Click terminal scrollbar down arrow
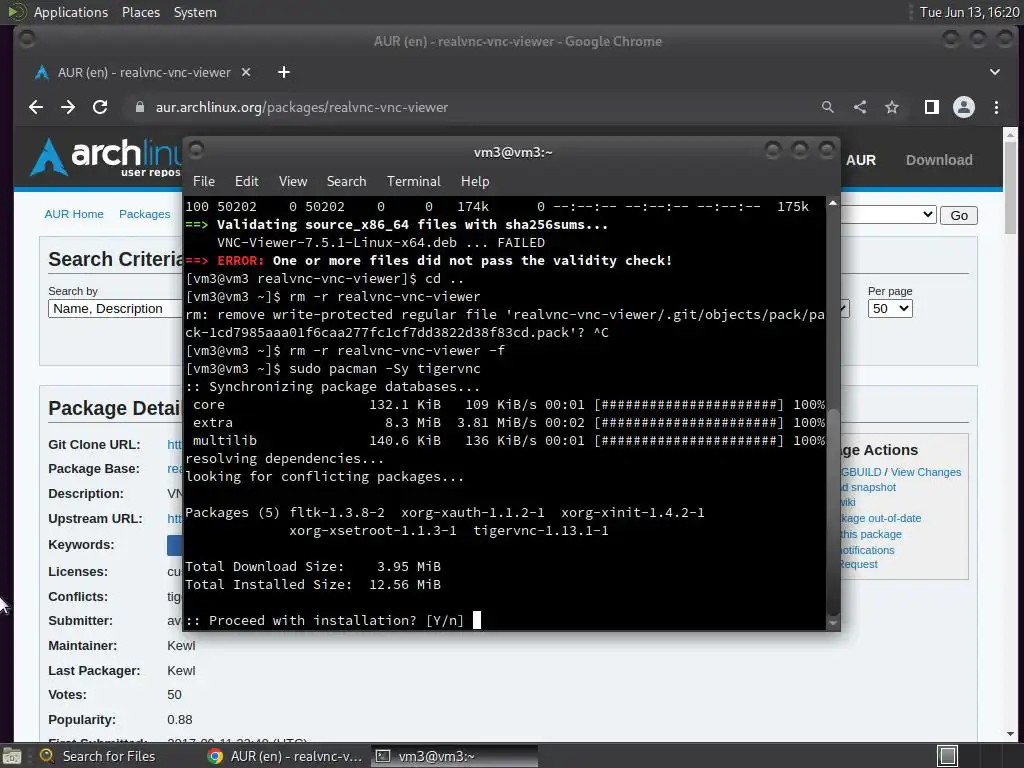 tap(833, 624)
